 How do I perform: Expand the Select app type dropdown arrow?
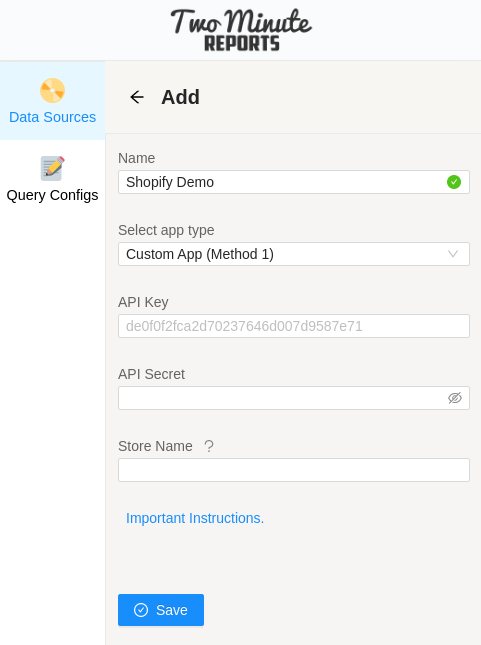(453, 254)
